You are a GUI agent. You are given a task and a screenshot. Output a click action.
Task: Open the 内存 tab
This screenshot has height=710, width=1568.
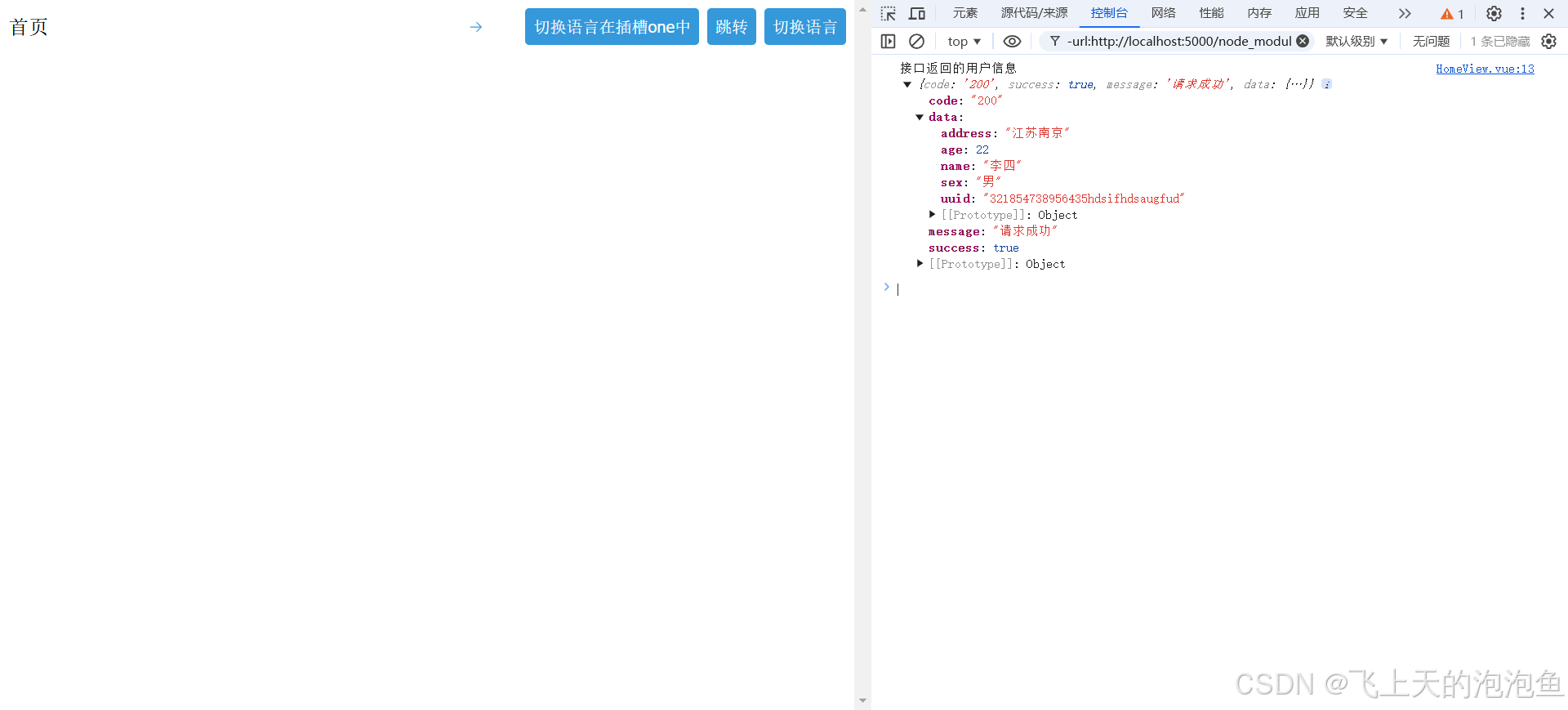[x=1260, y=13]
